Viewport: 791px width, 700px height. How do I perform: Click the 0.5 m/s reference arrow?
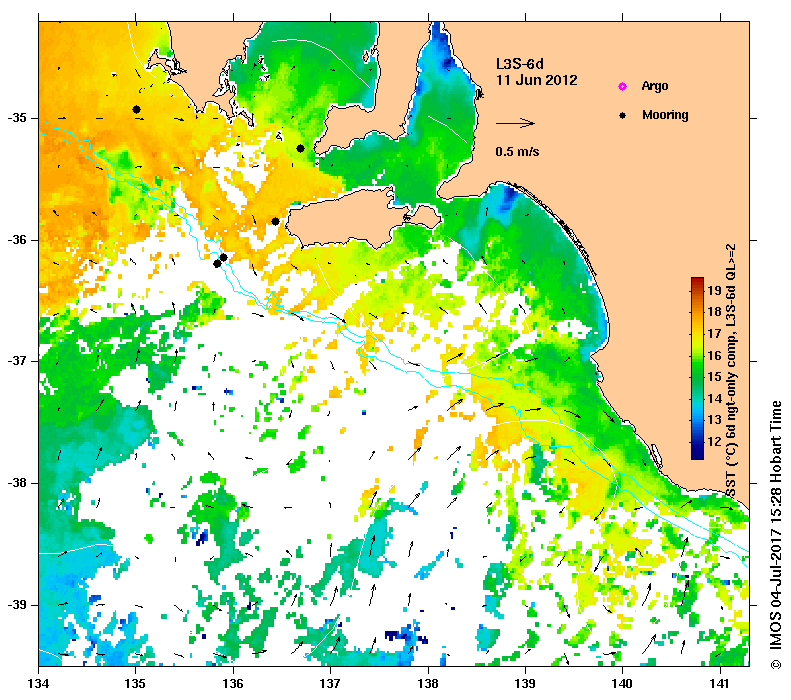515,123
